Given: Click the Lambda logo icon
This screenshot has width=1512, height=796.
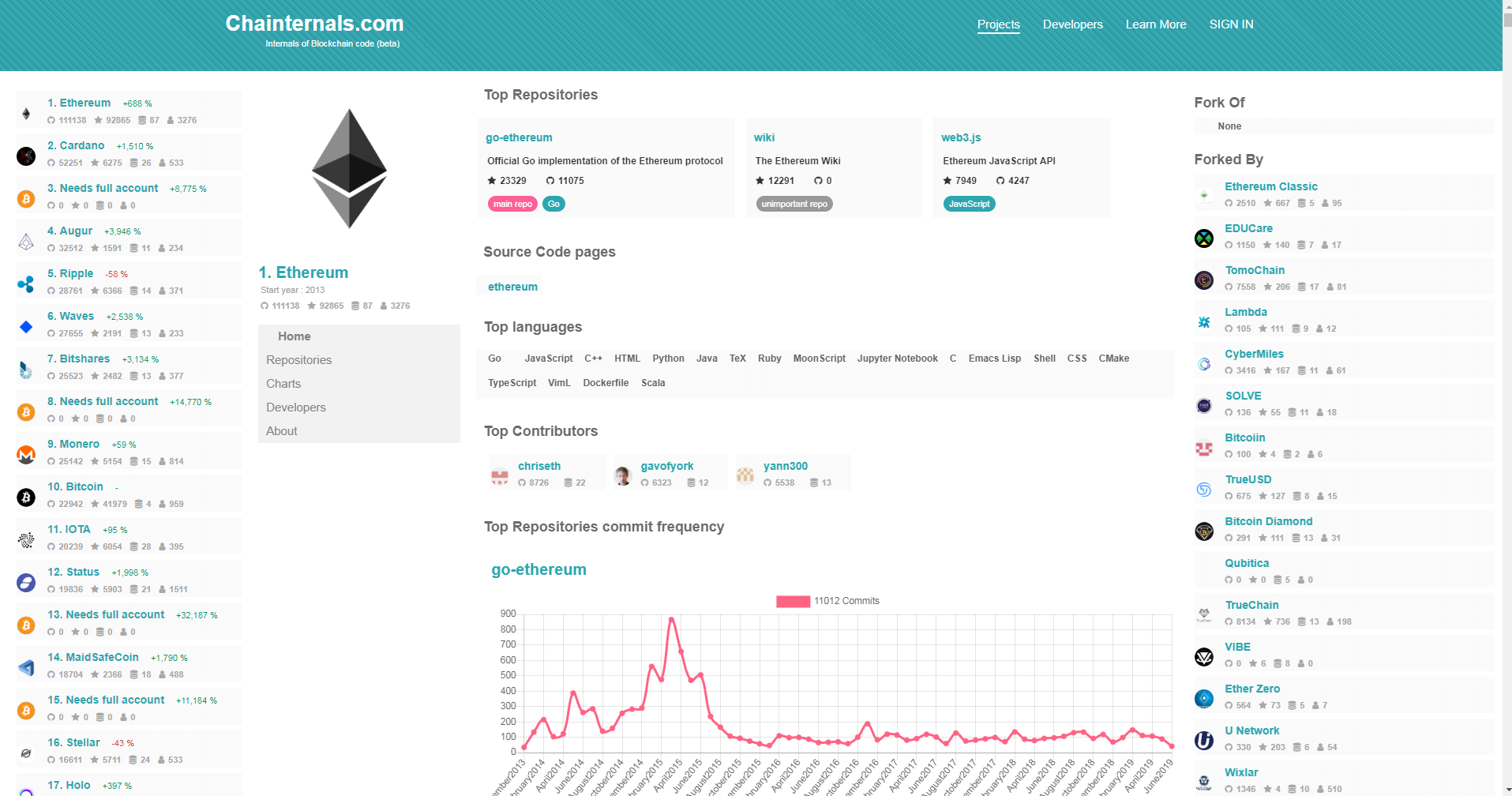Looking at the screenshot, I should (x=1204, y=321).
